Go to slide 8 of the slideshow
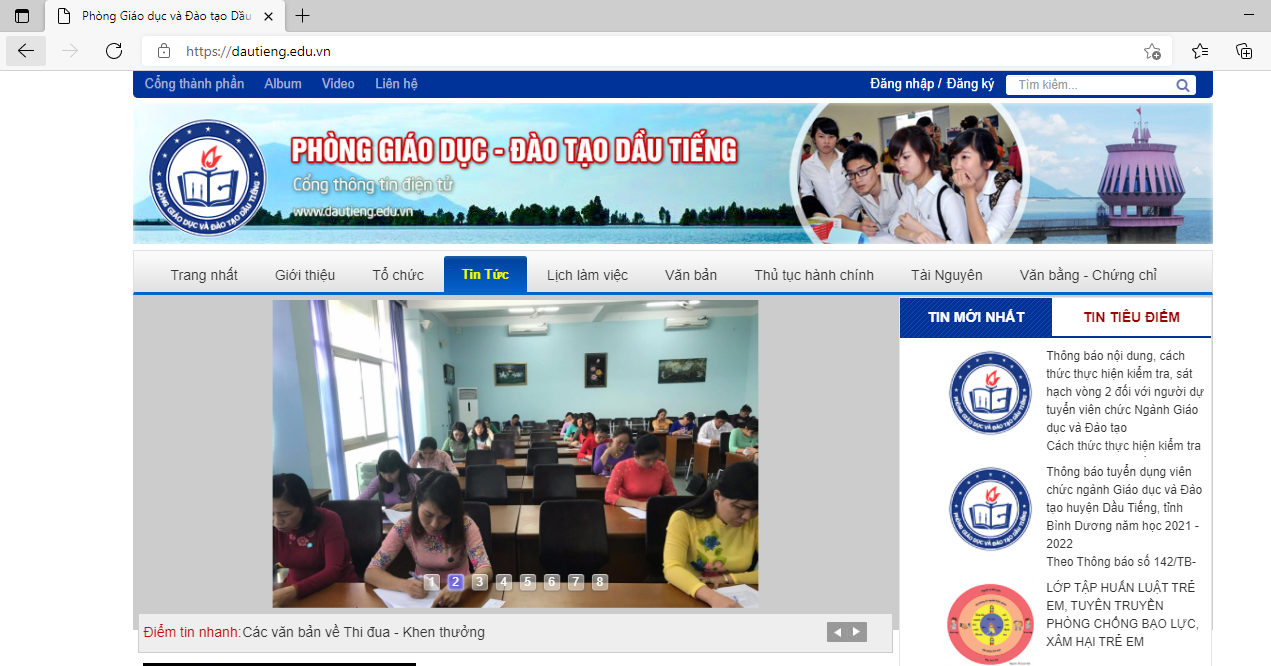This screenshot has height=666, width=1271. [x=600, y=582]
